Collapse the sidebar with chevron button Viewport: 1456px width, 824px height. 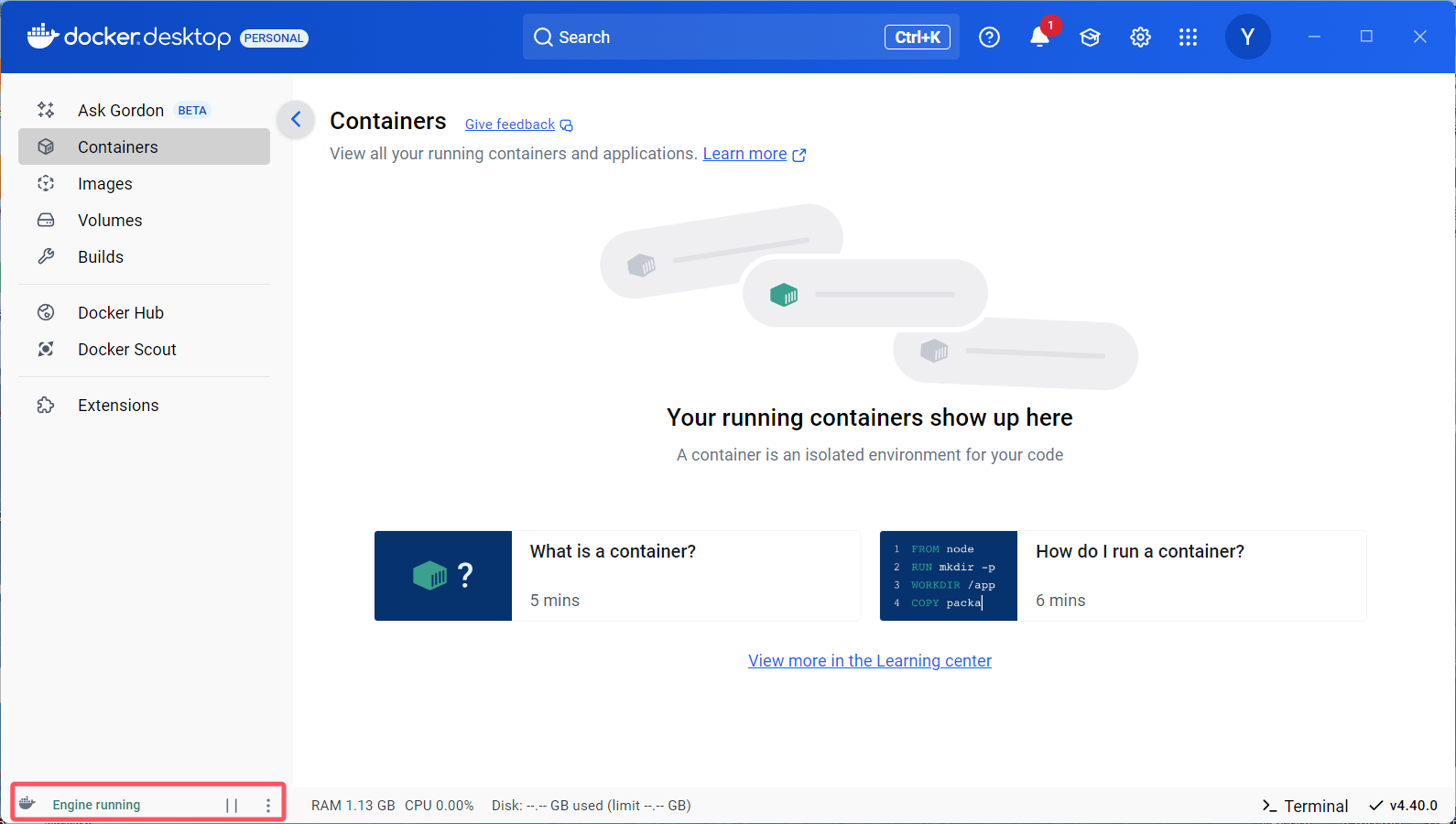click(x=296, y=119)
